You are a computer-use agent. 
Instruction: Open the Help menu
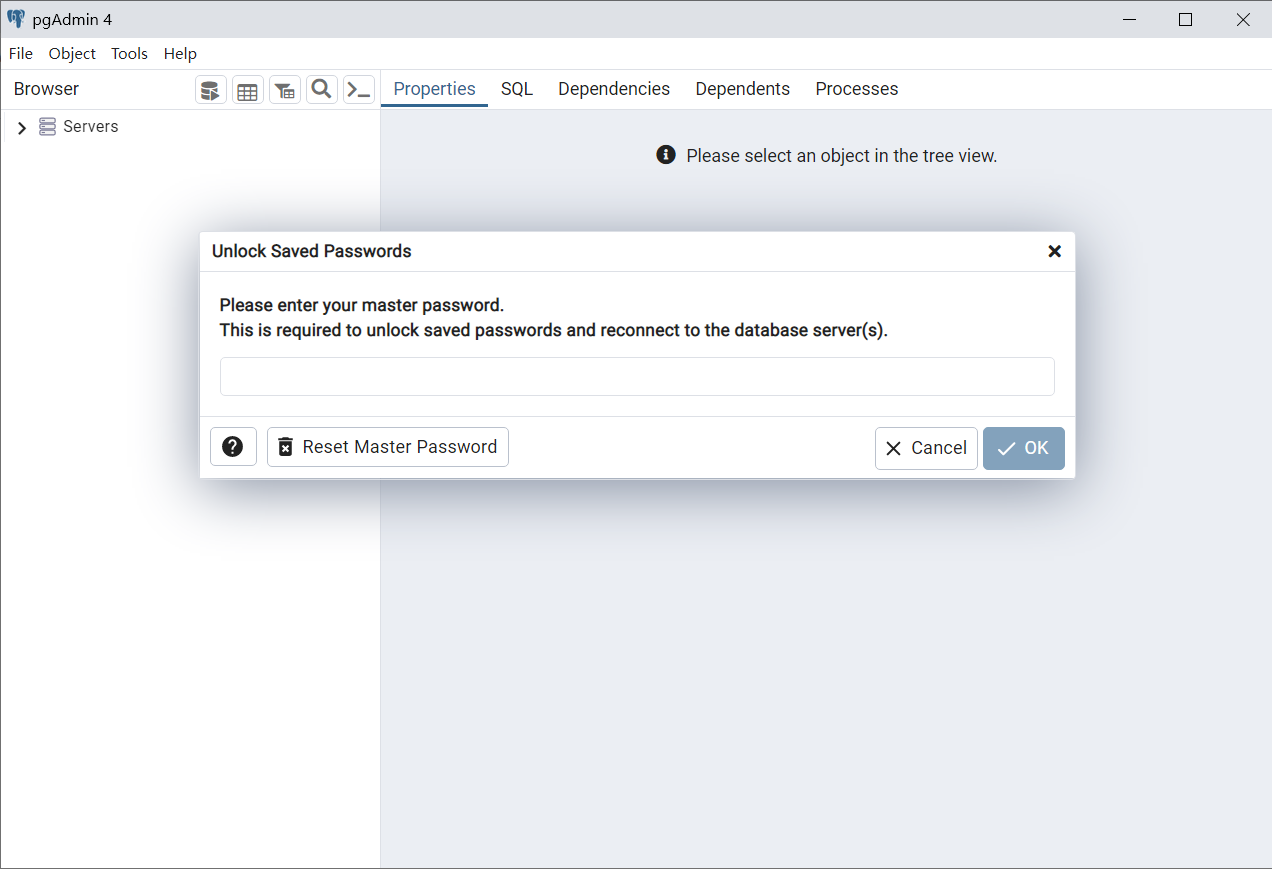click(180, 54)
